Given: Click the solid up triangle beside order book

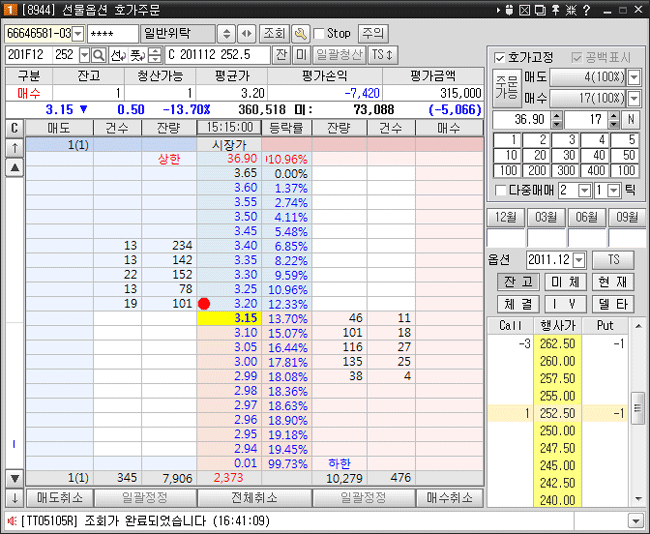Looking at the screenshot, I should tap(15, 167).
